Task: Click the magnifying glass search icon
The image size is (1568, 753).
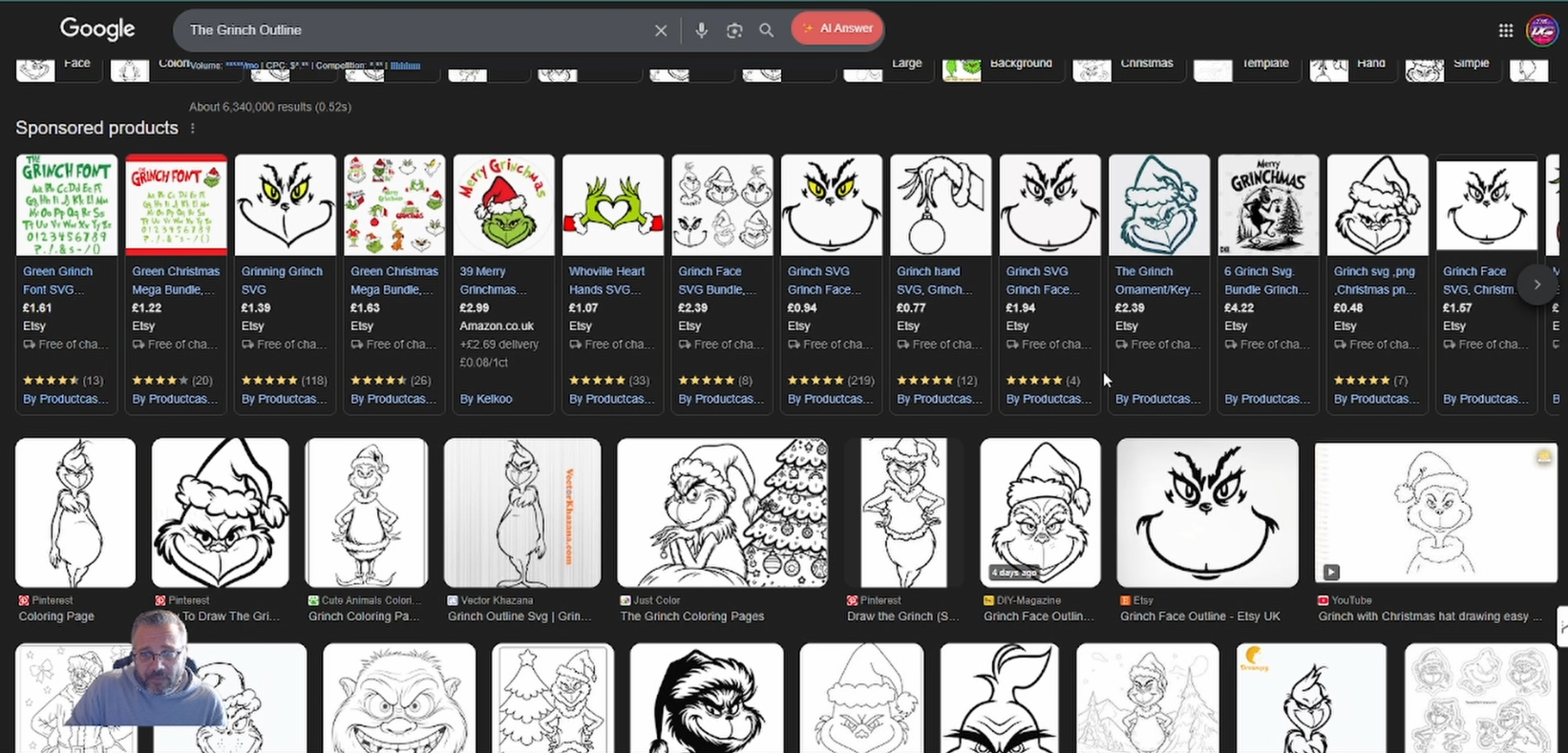Action: pos(766,31)
